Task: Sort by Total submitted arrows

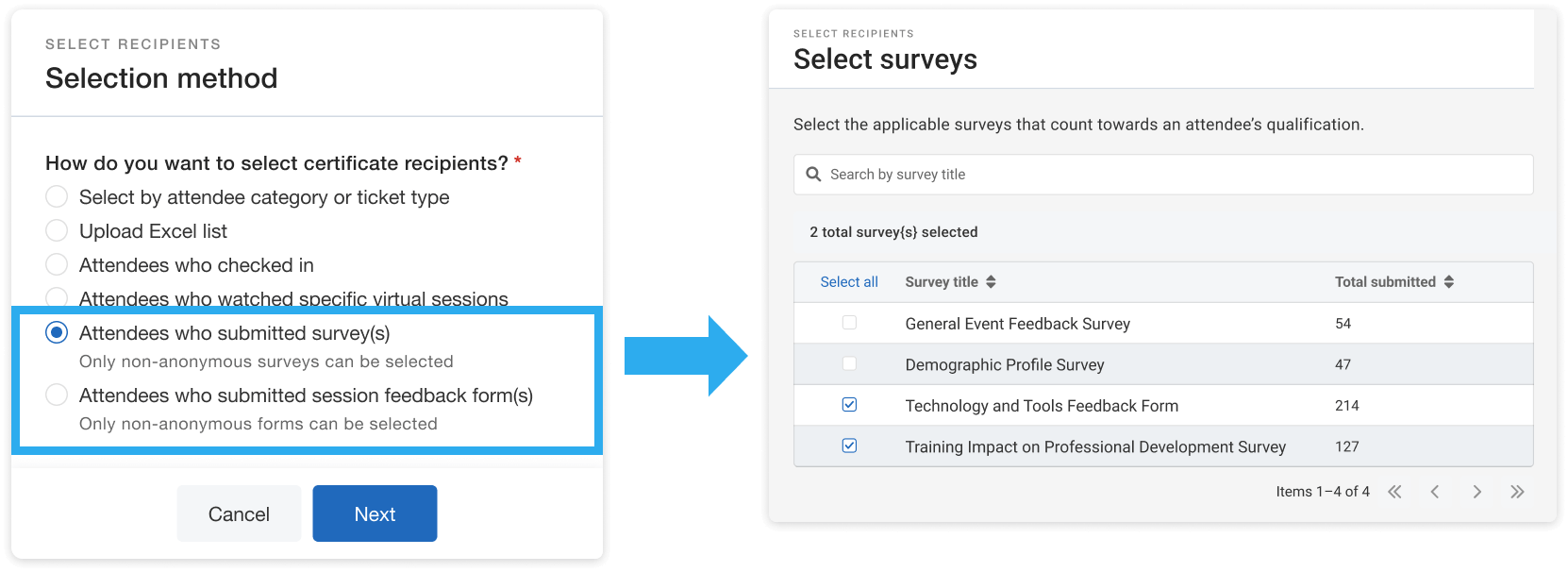Action: click(1449, 282)
